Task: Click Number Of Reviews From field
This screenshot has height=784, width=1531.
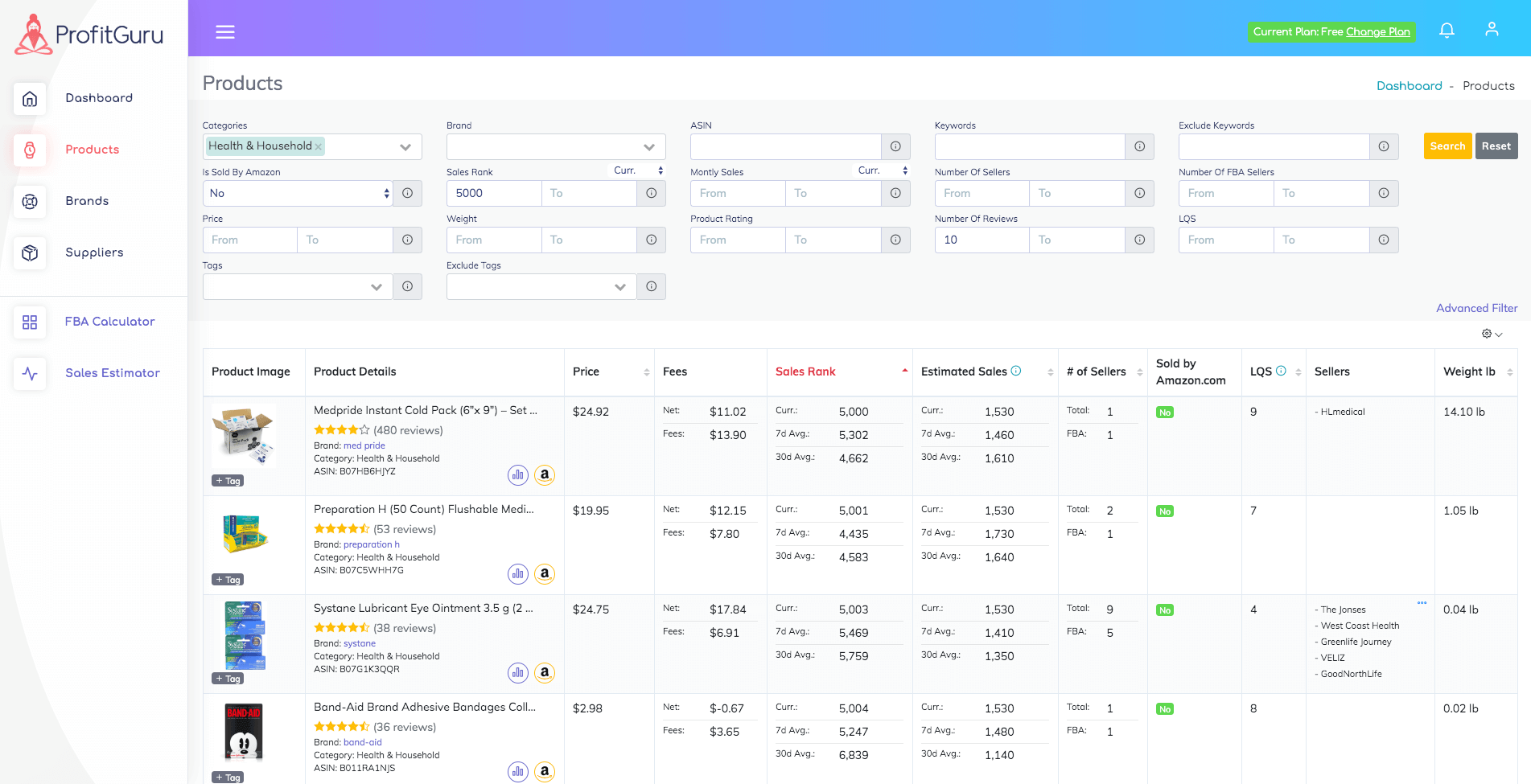Action: click(x=982, y=240)
